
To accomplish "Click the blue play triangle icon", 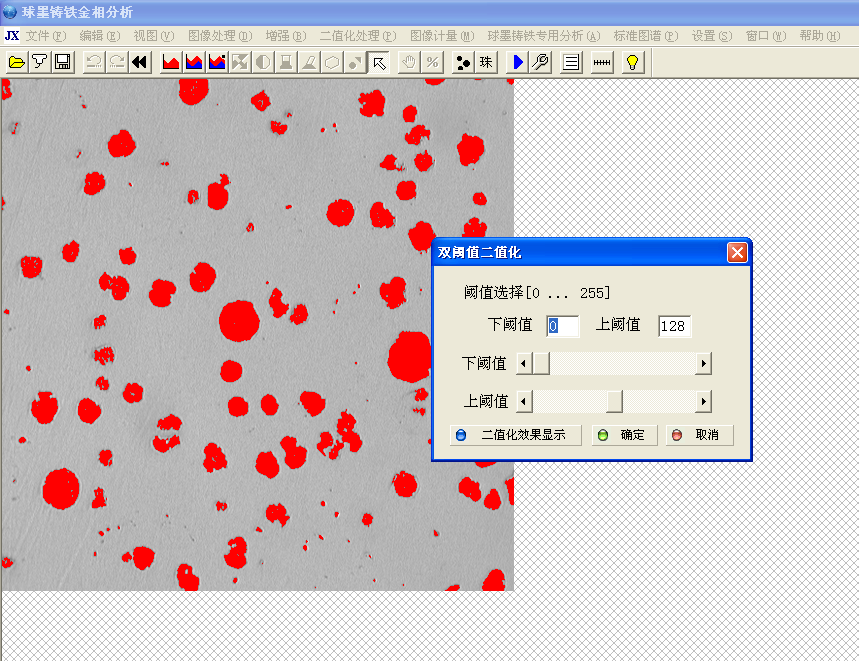I will click(x=517, y=62).
